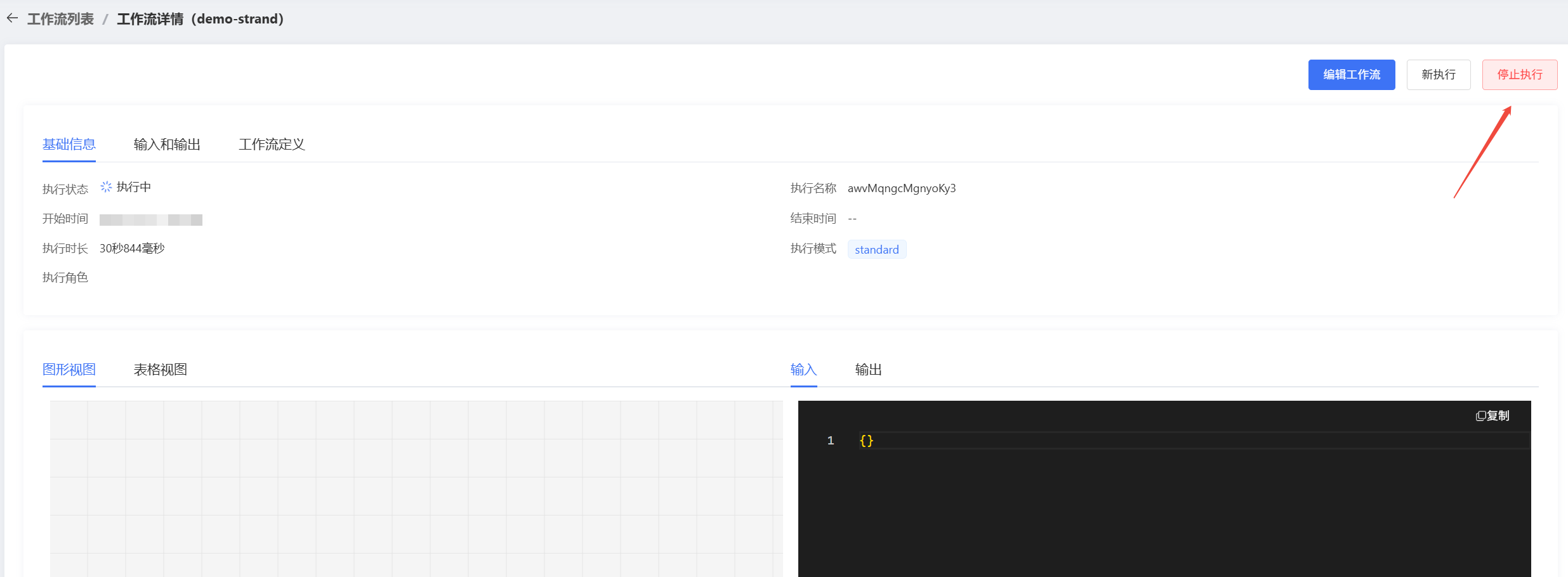The height and width of the screenshot is (577, 1568).
Task: Click the 执行中 status text
Action: [134, 187]
